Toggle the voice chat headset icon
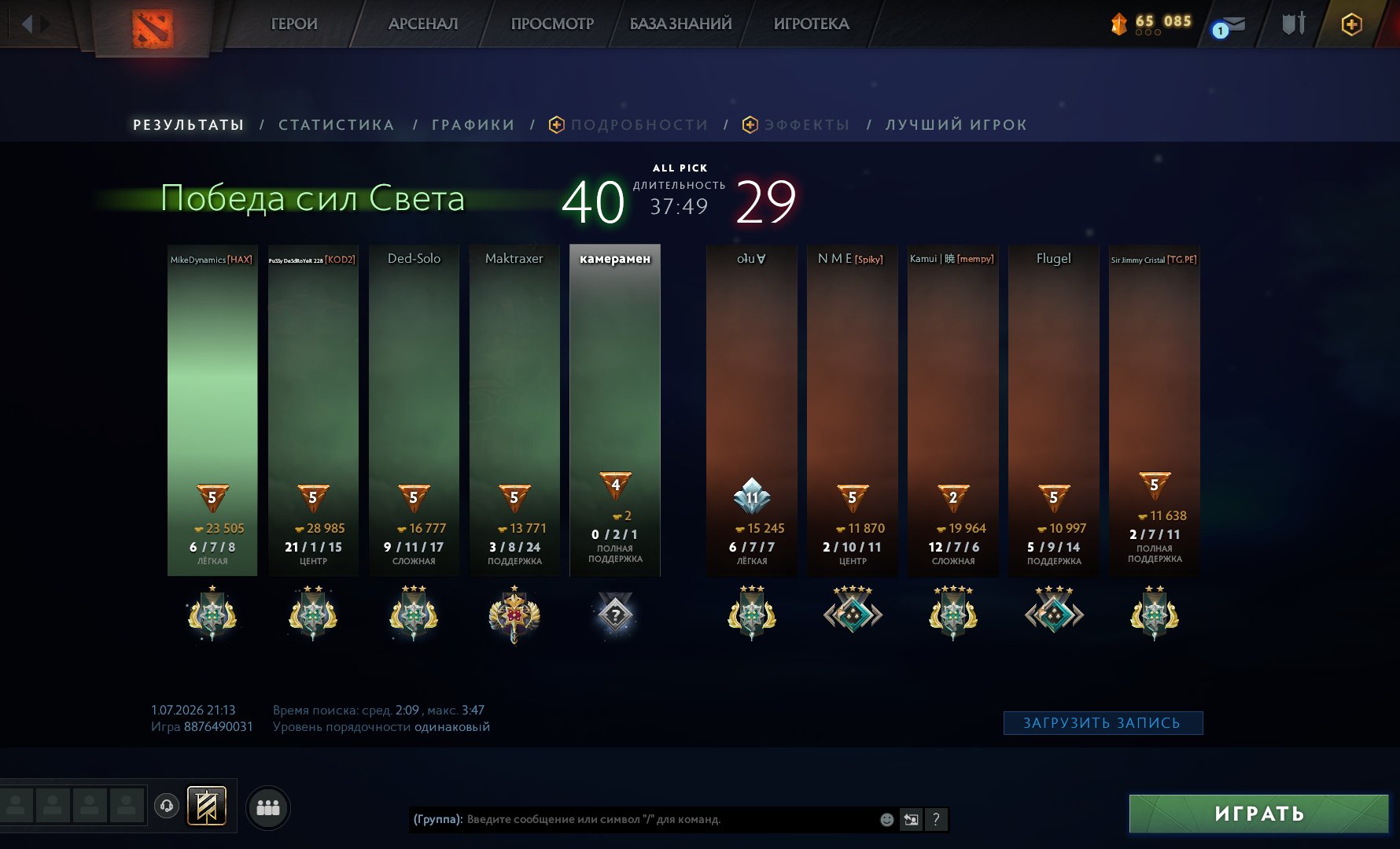This screenshot has height=849, width=1400. [167, 806]
